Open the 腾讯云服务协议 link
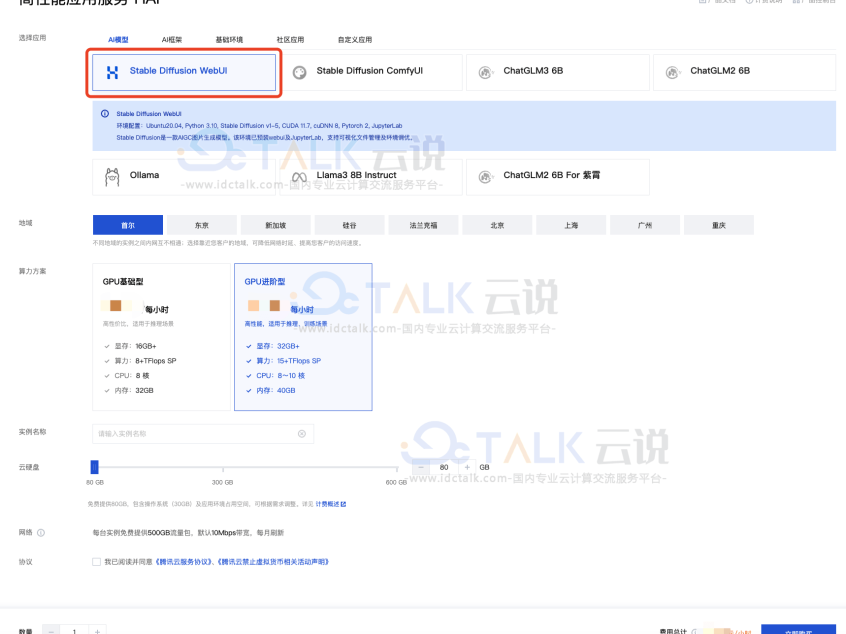846x634 pixels. click(184, 562)
